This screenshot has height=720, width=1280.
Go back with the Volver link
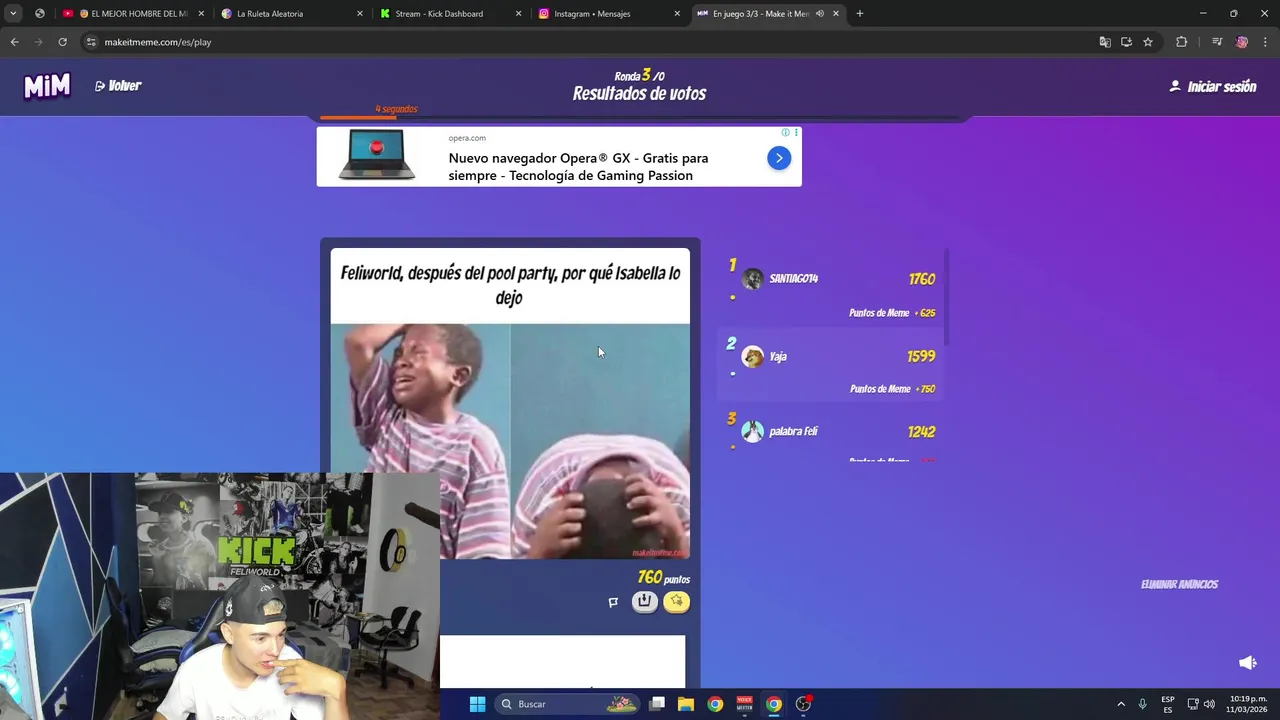pyautogui.click(x=118, y=86)
